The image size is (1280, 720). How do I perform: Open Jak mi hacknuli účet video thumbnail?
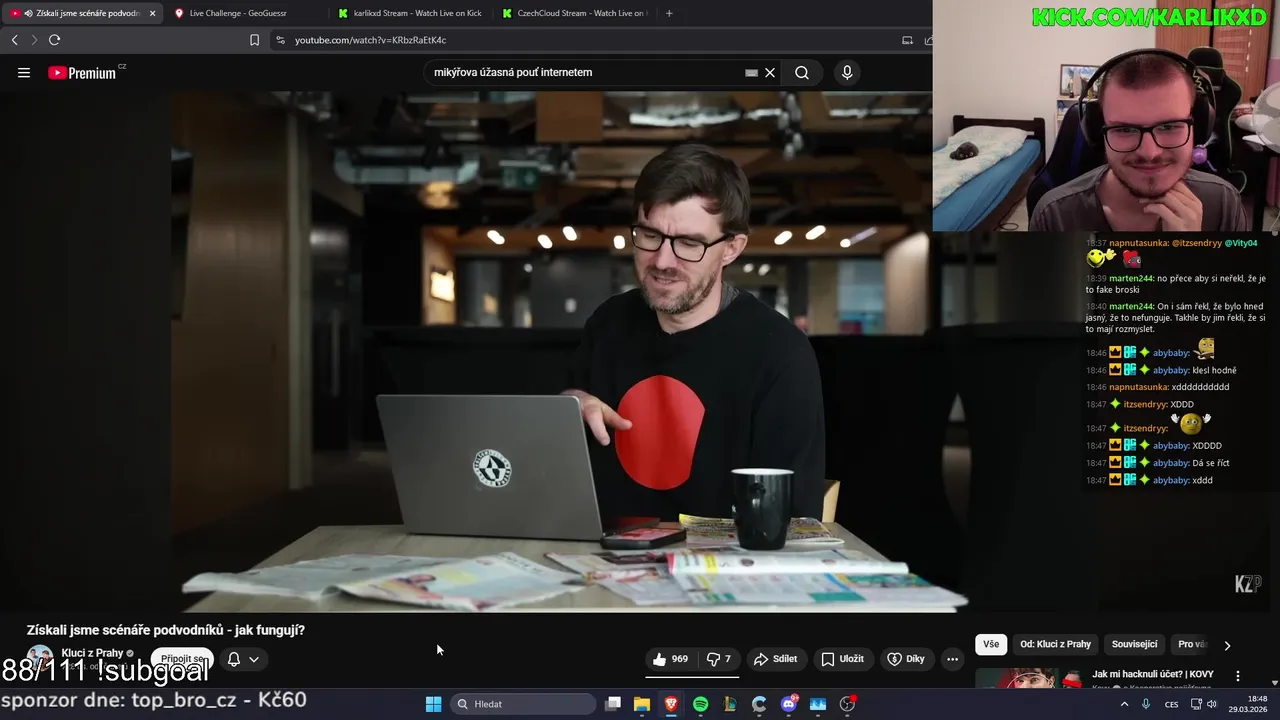[1029, 678]
